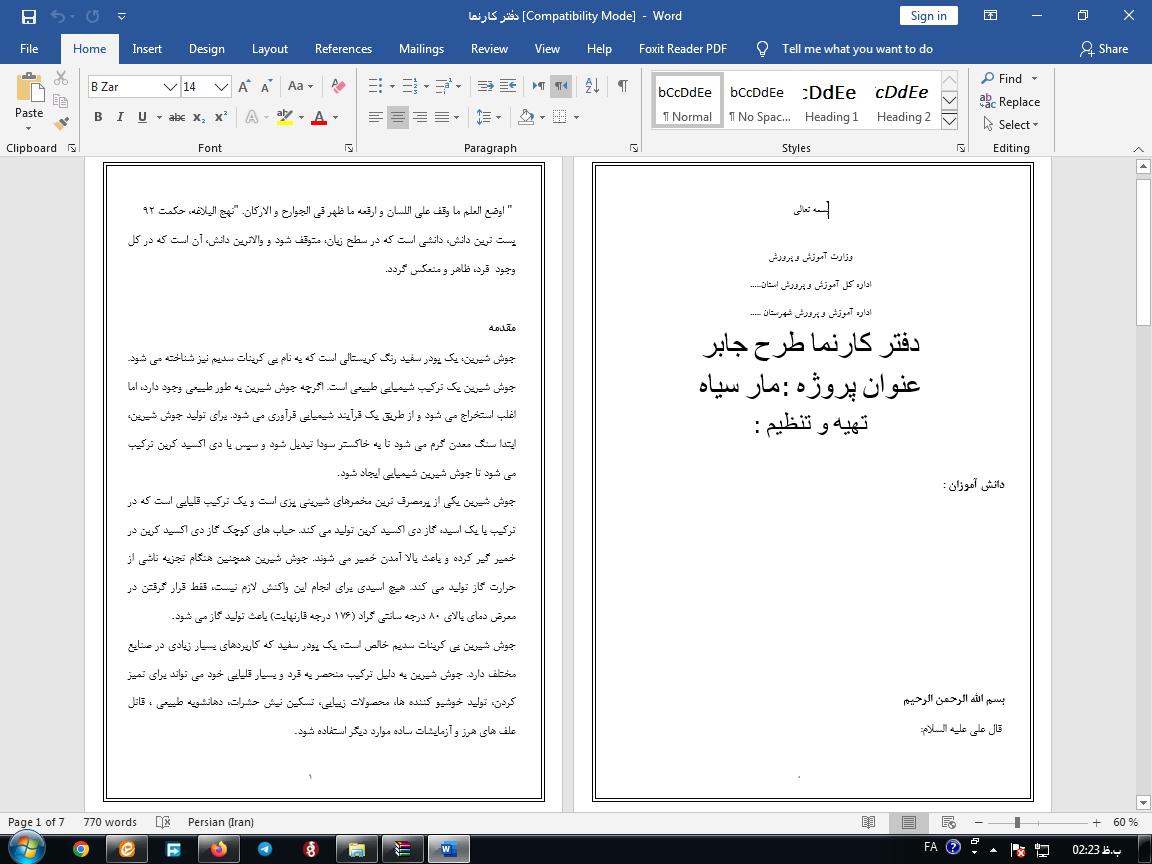Justify the paragraph text
This screenshot has width=1152, height=864.
click(442, 117)
